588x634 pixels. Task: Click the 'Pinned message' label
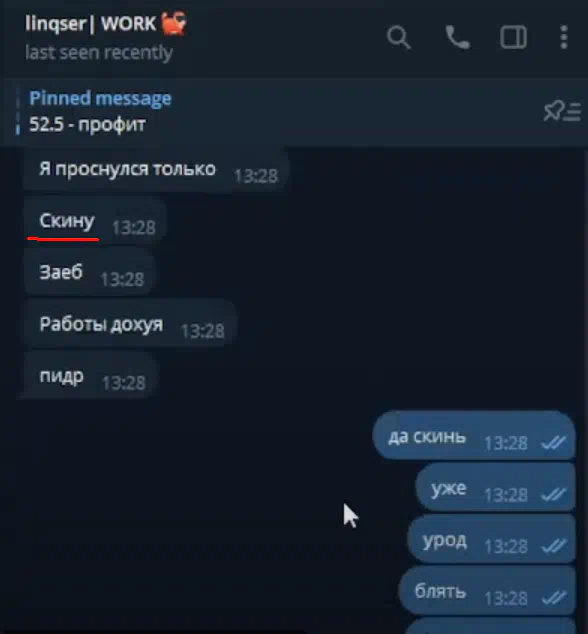coord(100,98)
